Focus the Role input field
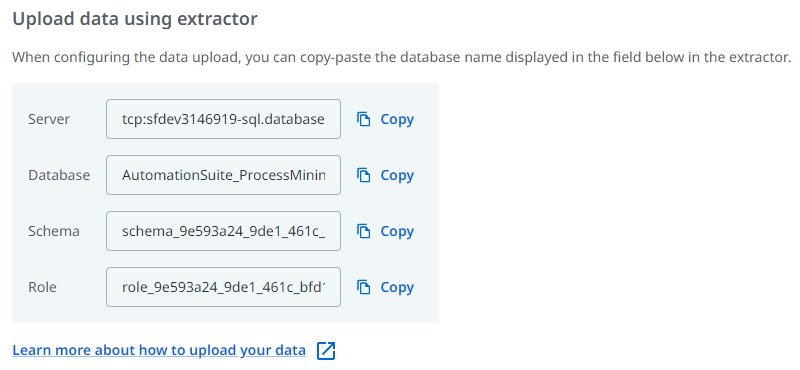This screenshot has width=800, height=370. [223, 287]
